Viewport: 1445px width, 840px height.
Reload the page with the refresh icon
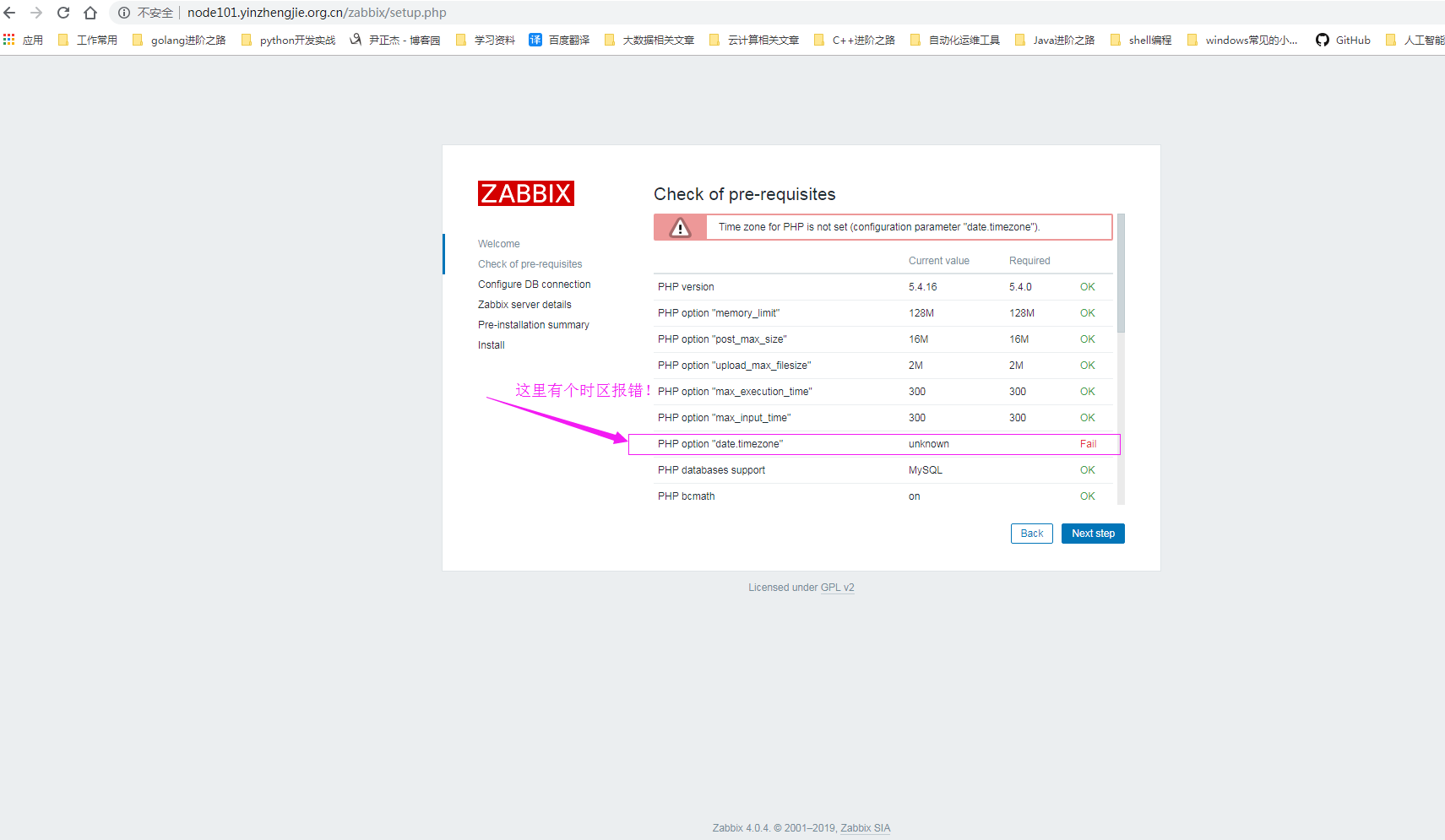[x=63, y=13]
